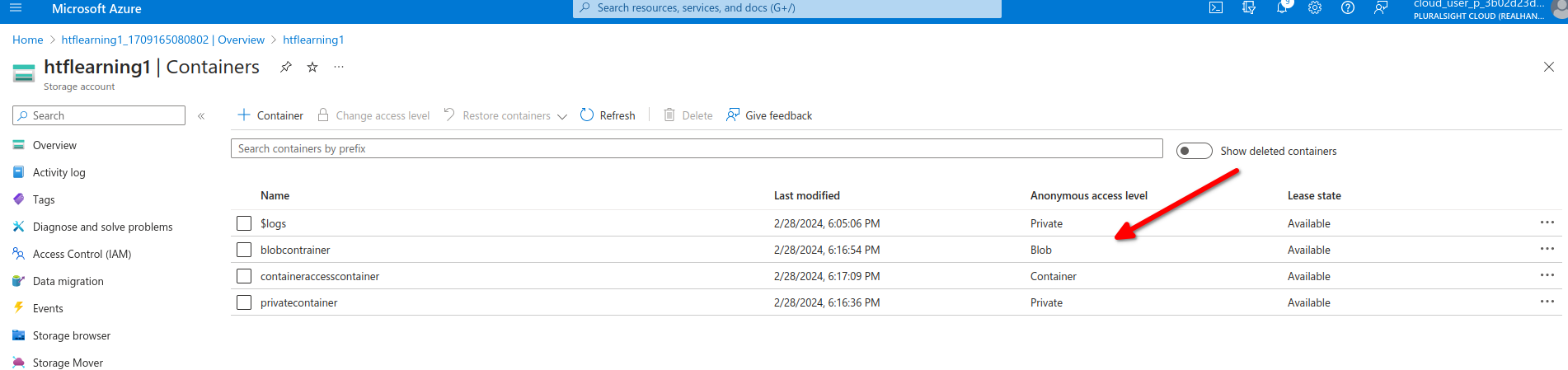Add a new Container
This screenshot has width=1568, height=370.
click(270, 115)
